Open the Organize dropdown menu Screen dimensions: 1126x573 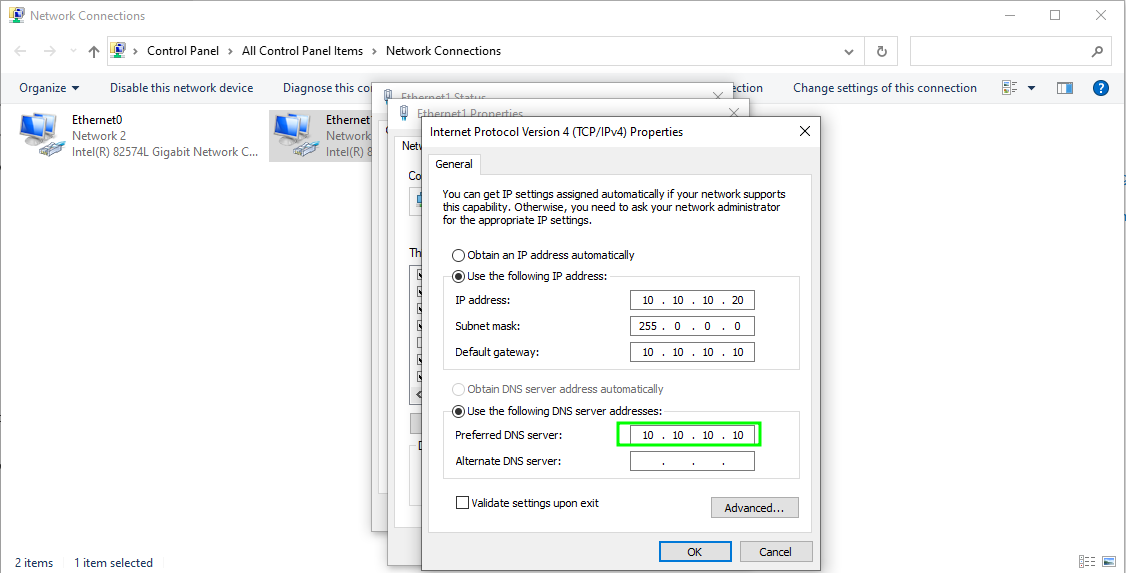click(x=50, y=88)
